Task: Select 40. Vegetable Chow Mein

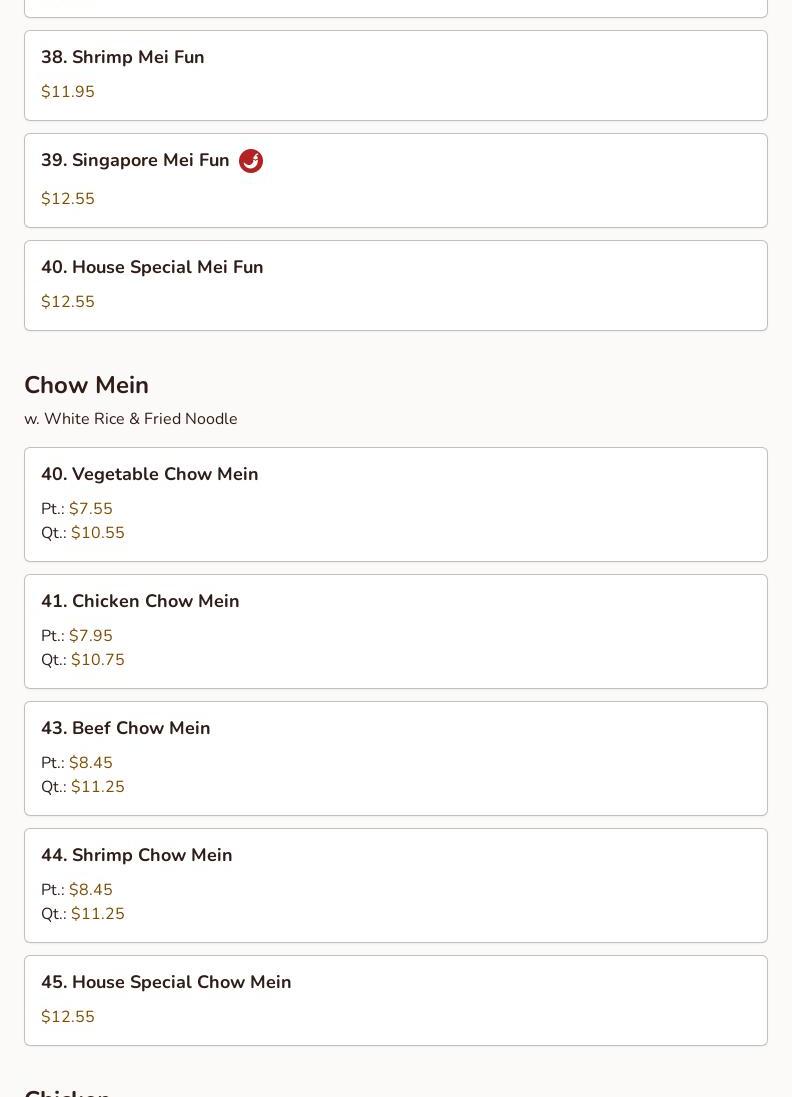Action: 150,475
